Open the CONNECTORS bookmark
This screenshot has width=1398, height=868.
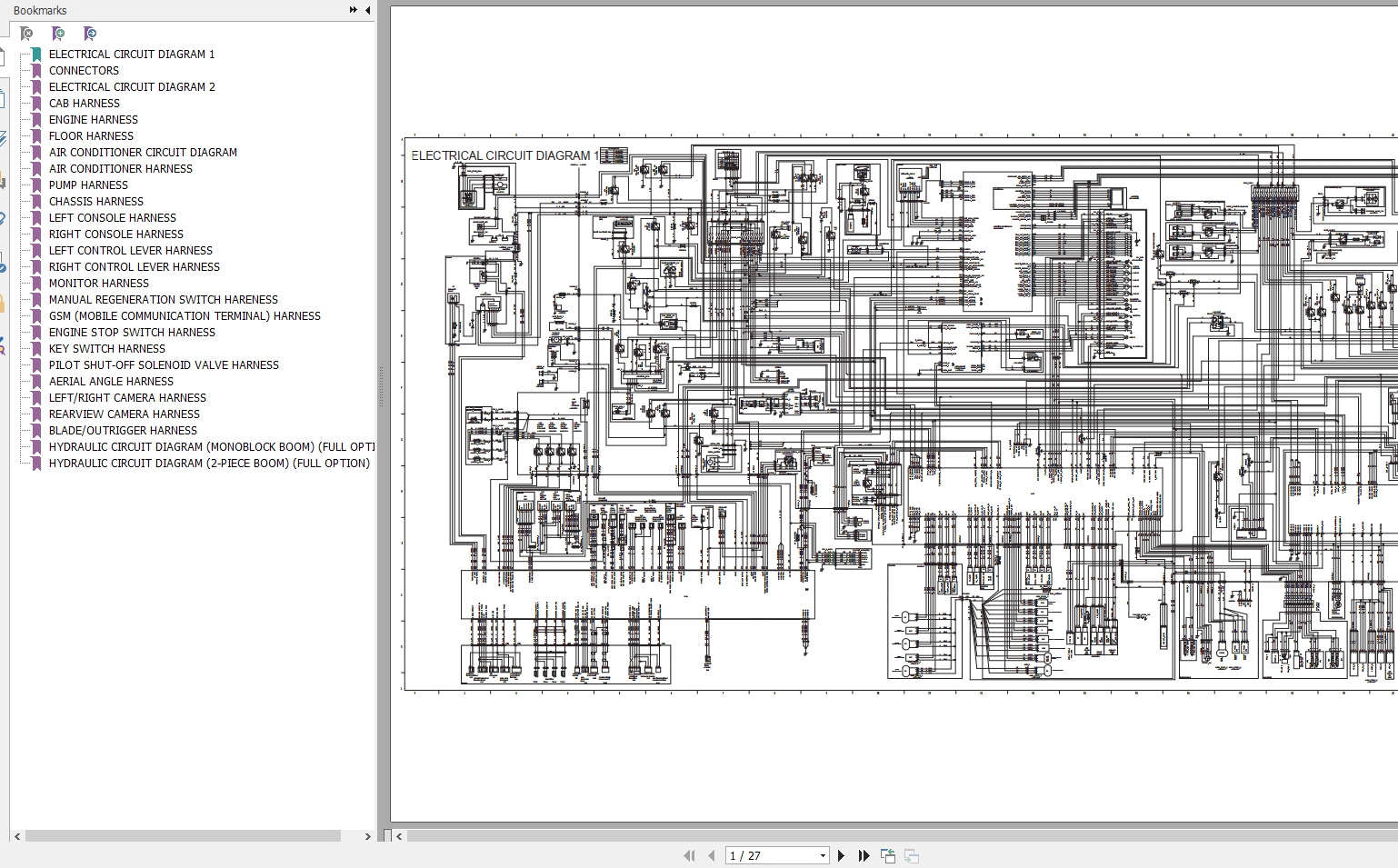84,70
